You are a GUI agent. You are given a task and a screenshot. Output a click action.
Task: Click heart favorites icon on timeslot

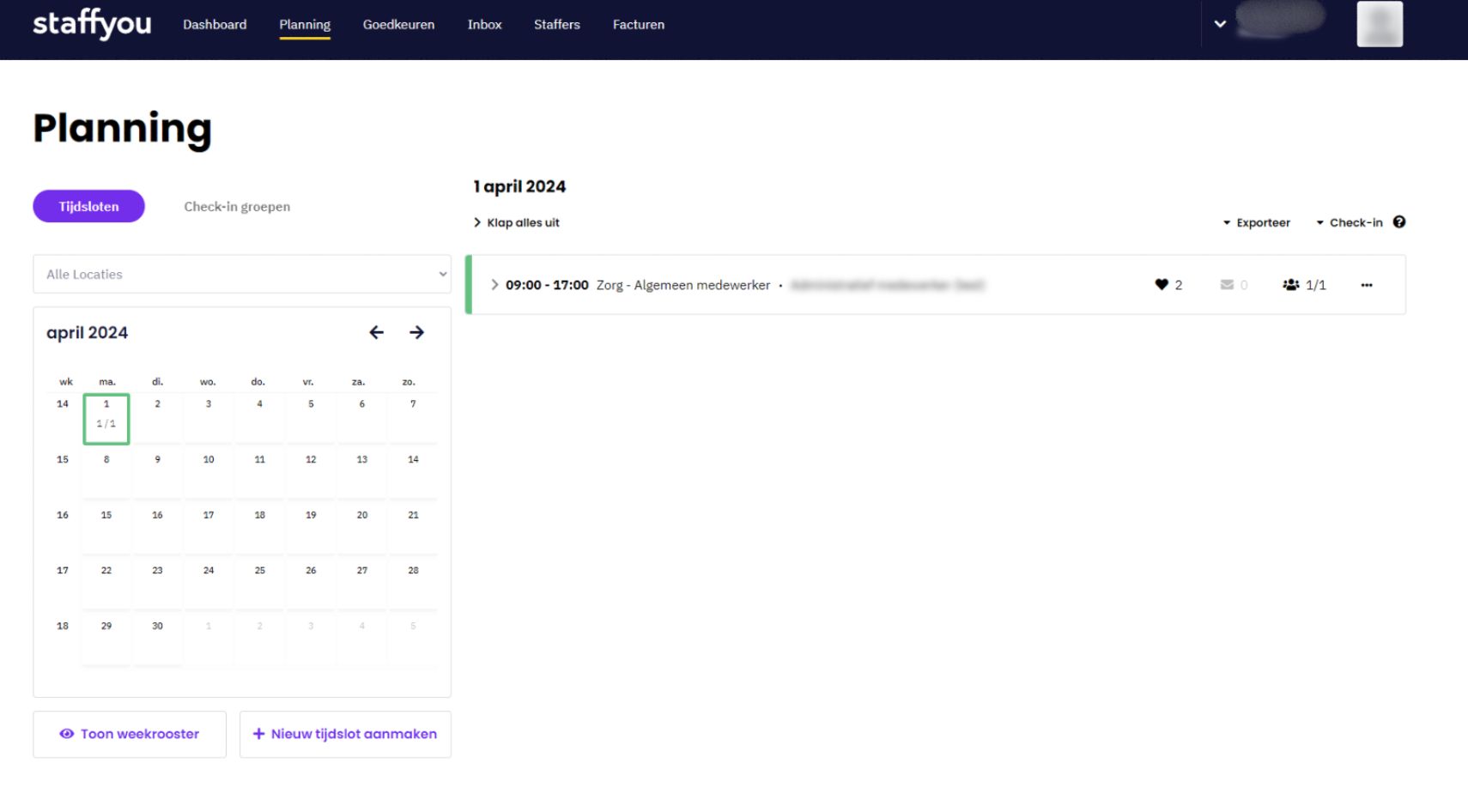pos(1162,285)
